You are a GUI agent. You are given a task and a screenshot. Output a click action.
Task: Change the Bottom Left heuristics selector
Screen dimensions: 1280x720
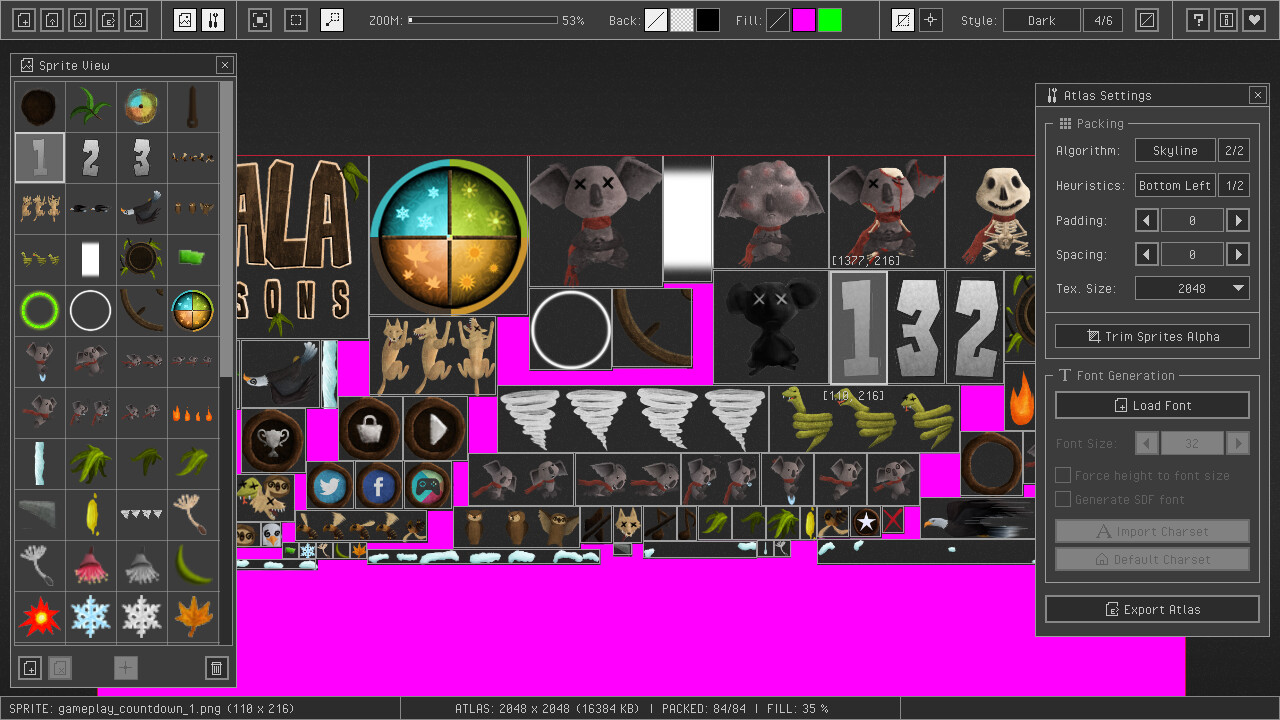[1175, 186]
